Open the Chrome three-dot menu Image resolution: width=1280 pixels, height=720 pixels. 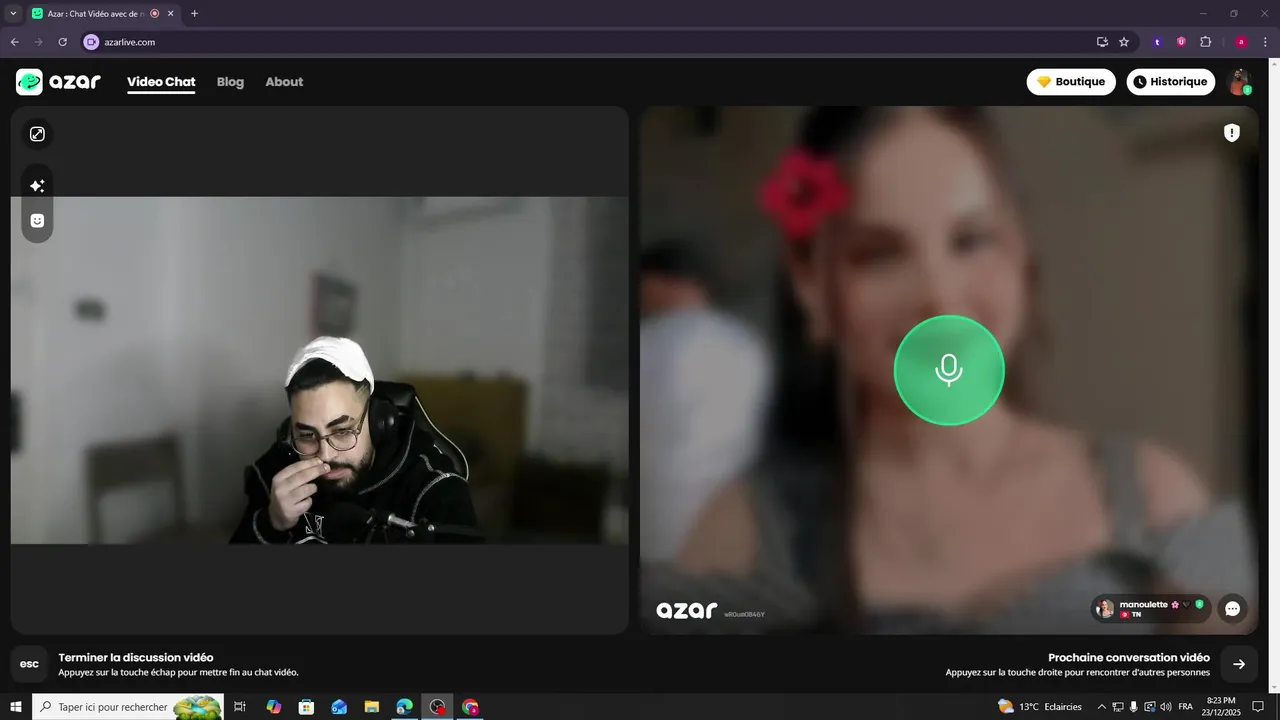[1265, 42]
